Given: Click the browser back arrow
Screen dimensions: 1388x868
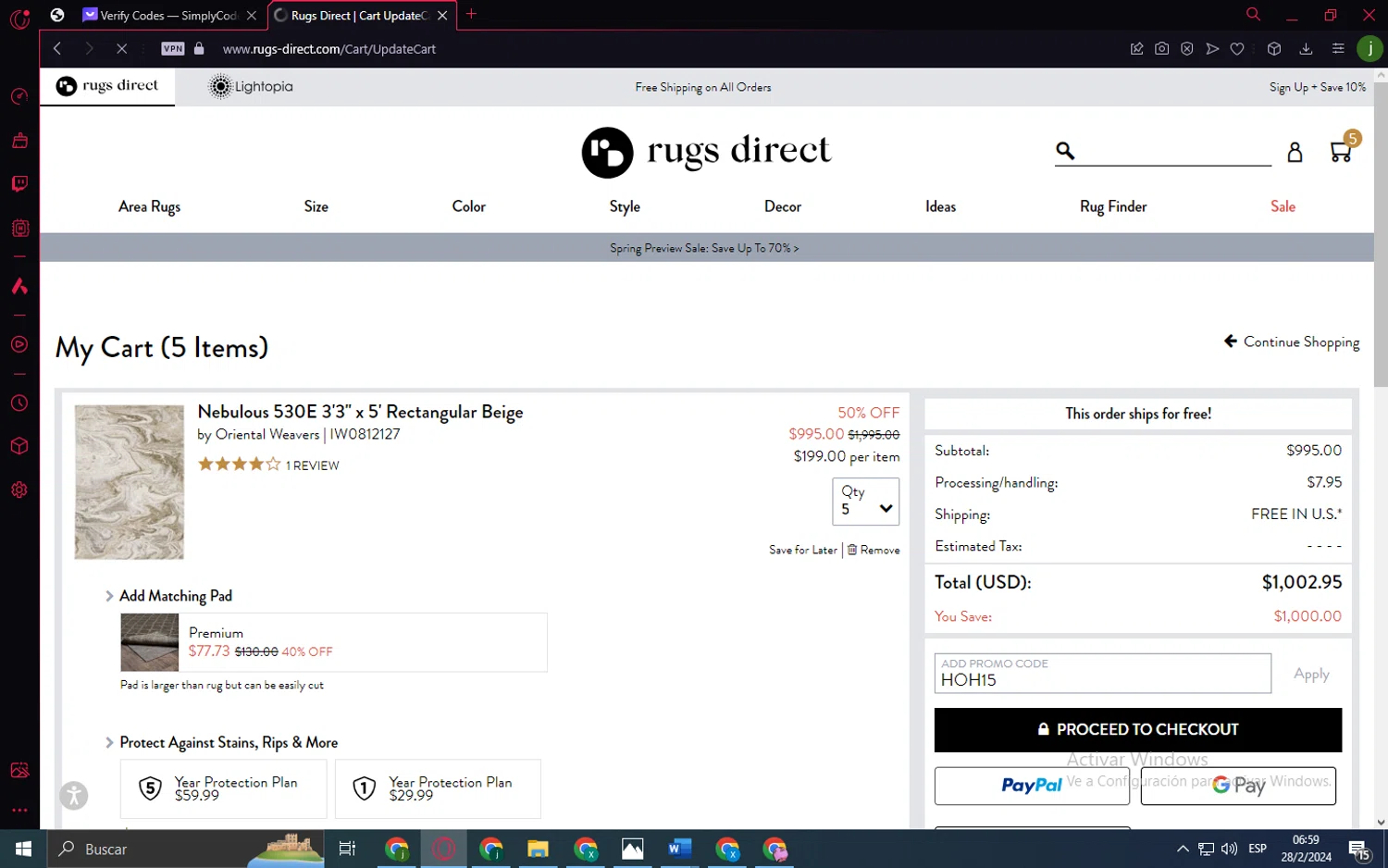Looking at the screenshot, I should (57, 48).
